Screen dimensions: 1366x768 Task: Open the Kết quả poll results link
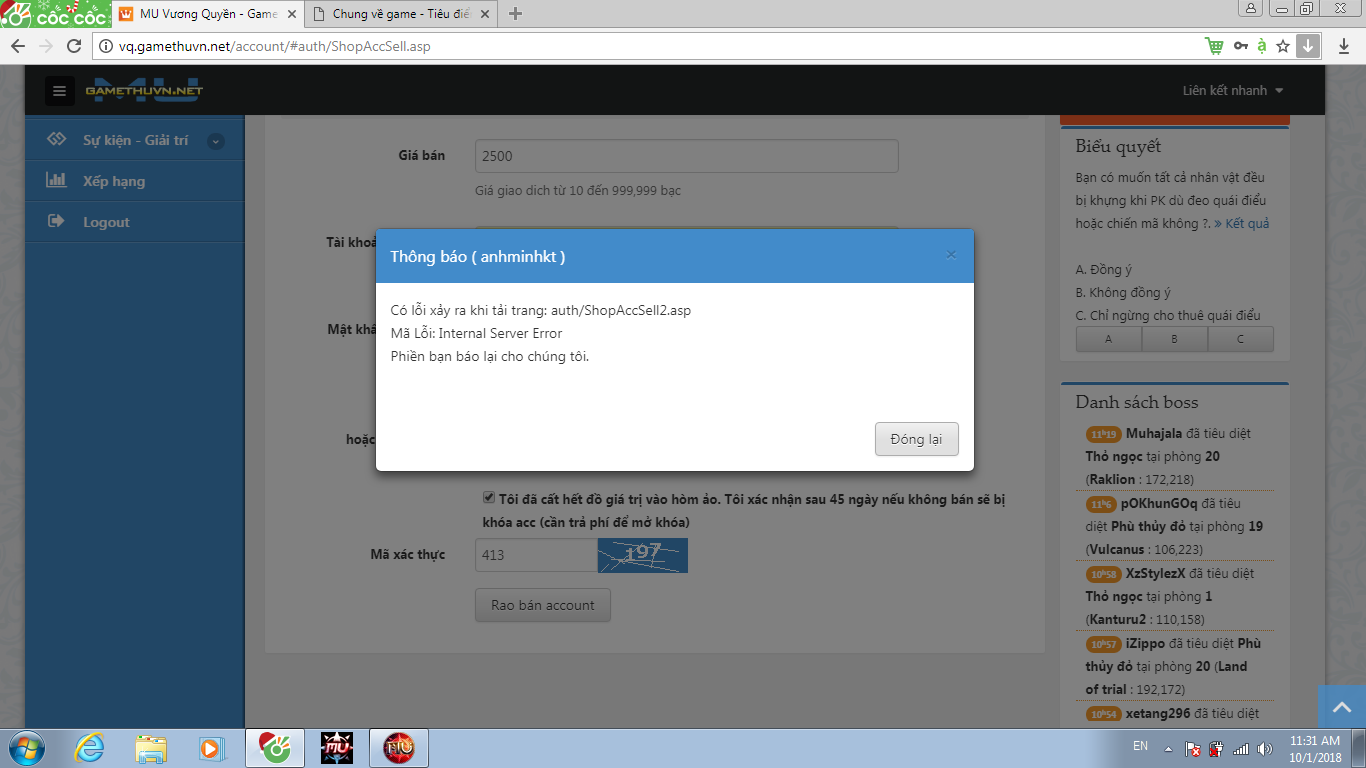[x=1246, y=224]
